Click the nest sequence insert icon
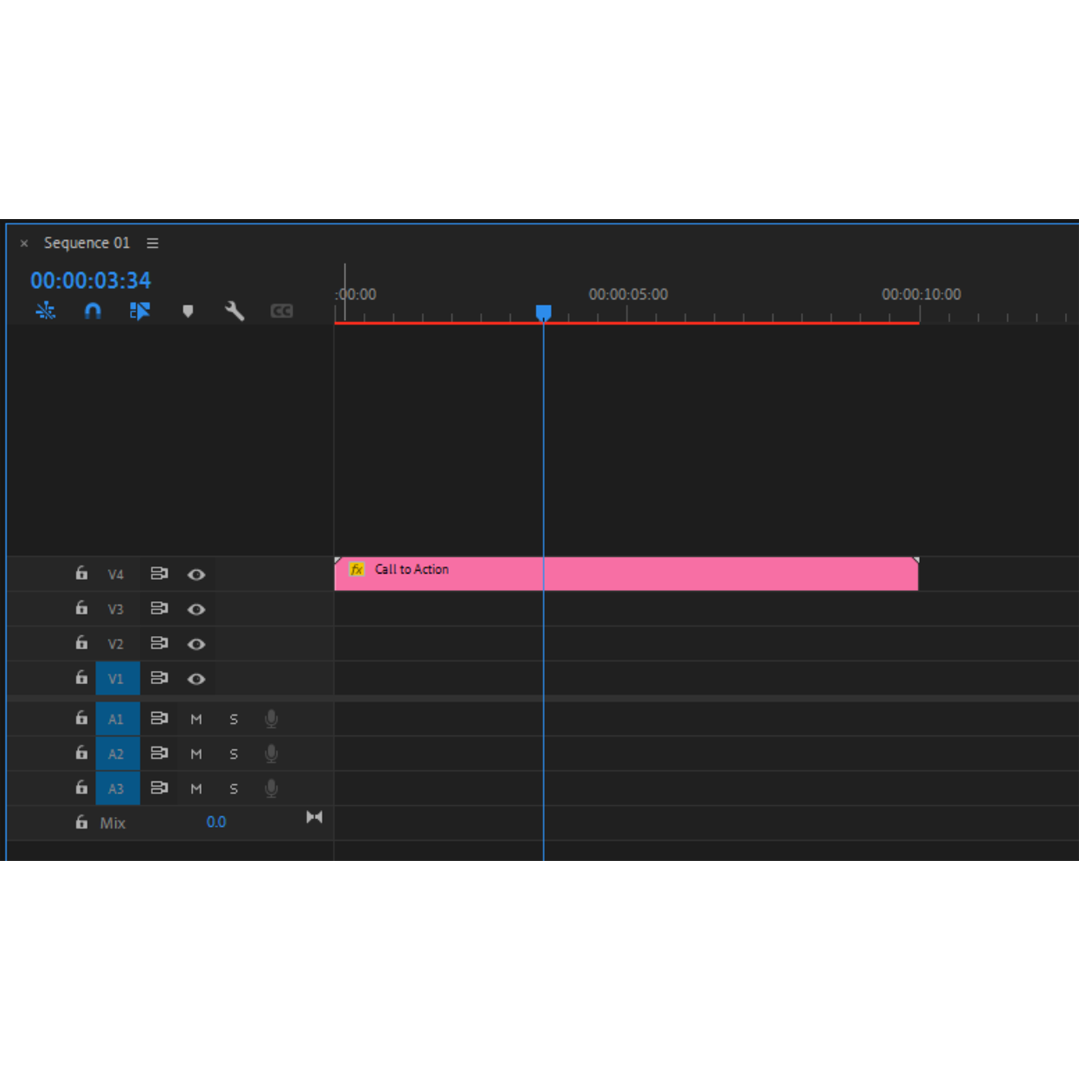 tap(45, 311)
